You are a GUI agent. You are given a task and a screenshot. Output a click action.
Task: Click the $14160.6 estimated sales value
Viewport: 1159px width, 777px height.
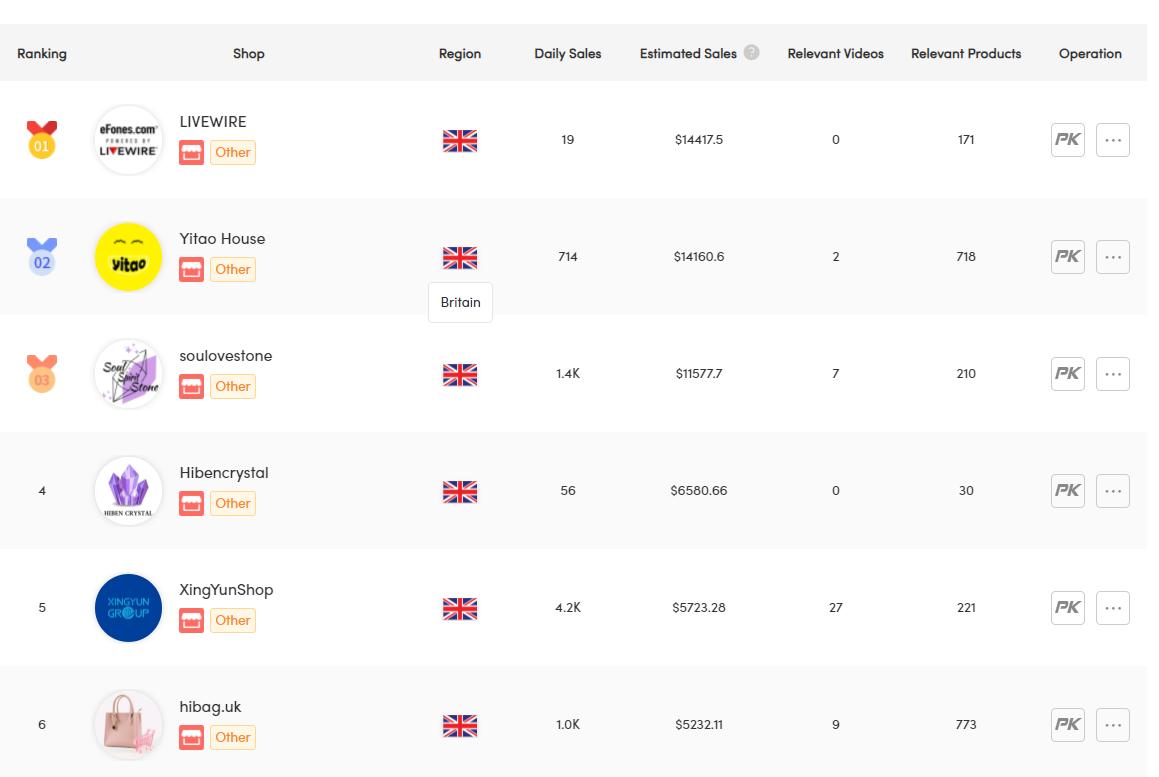click(699, 257)
